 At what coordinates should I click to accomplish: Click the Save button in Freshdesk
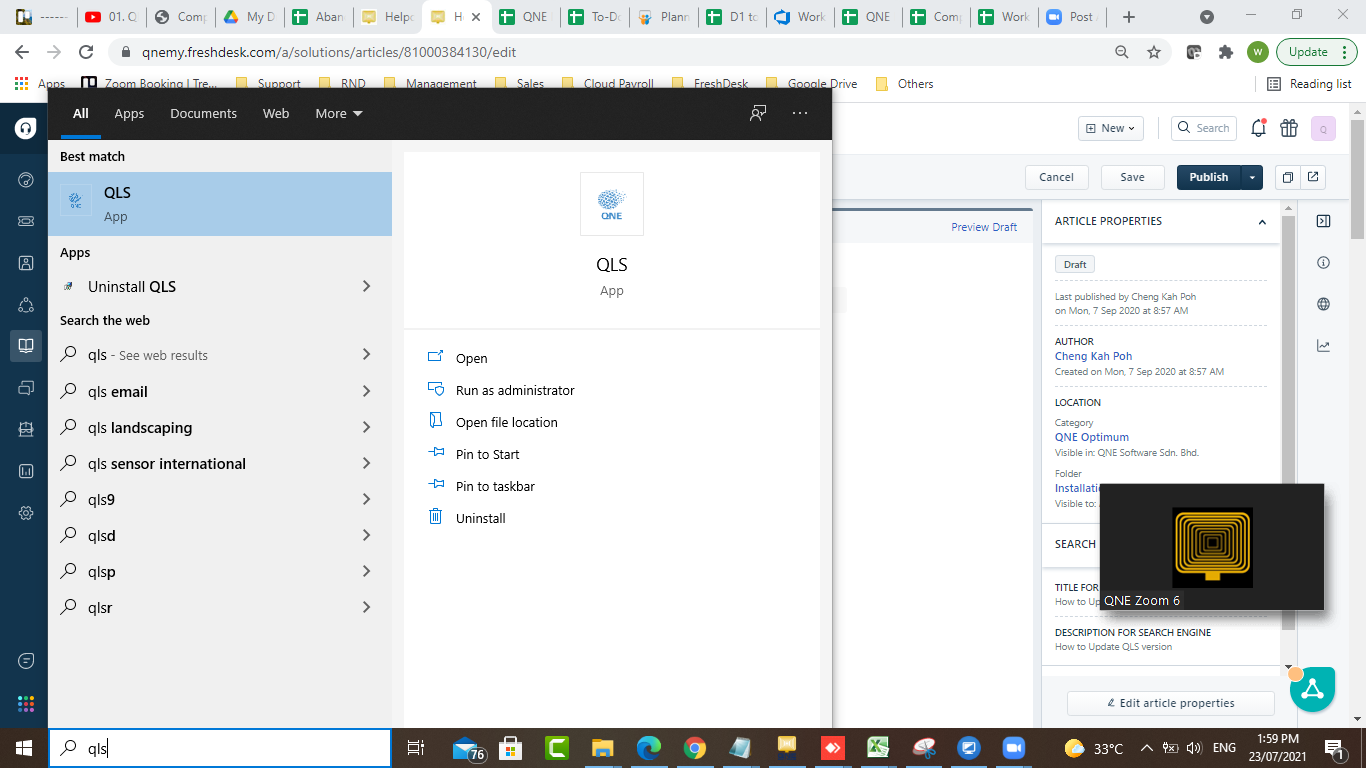click(1132, 177)
